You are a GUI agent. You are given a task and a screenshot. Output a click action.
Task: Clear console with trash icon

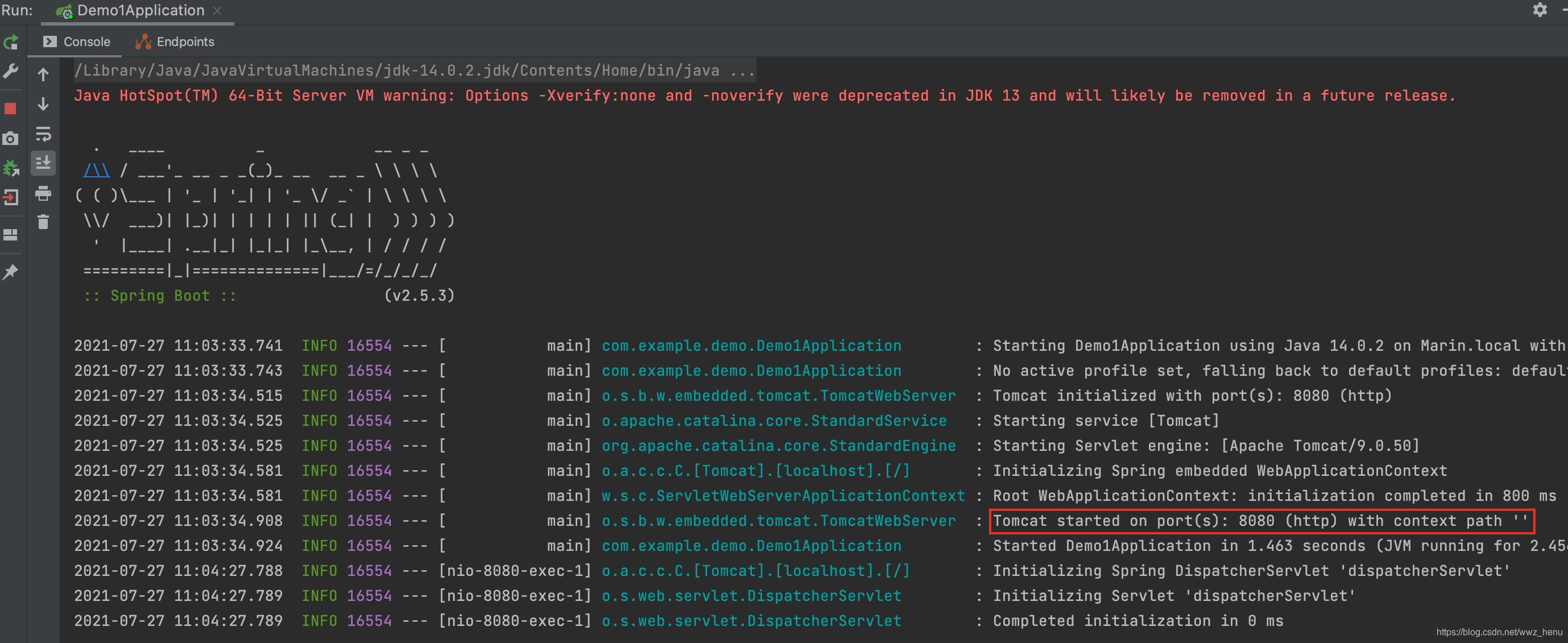[43, 222]
